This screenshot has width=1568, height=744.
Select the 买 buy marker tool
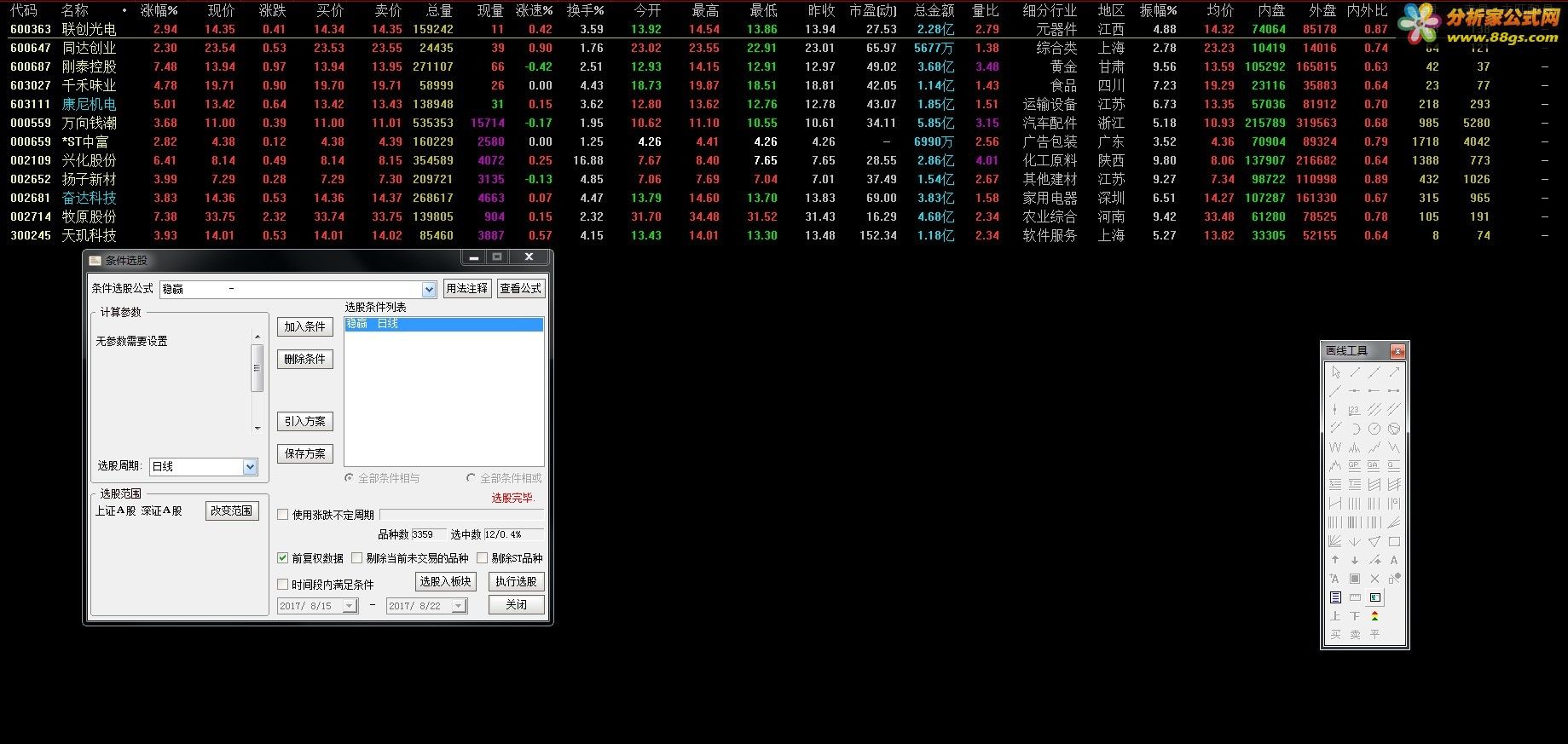pos(1335,634)
